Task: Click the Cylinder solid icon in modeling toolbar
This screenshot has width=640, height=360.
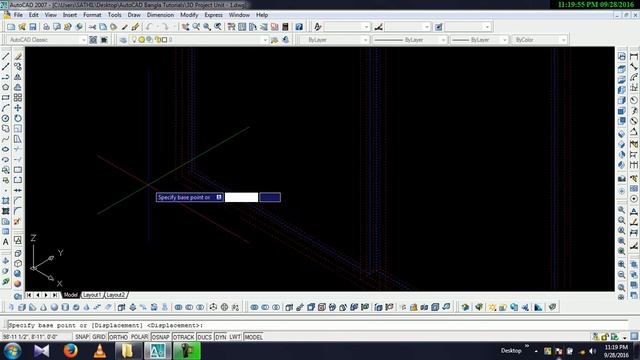Action: tap(65, 307)
